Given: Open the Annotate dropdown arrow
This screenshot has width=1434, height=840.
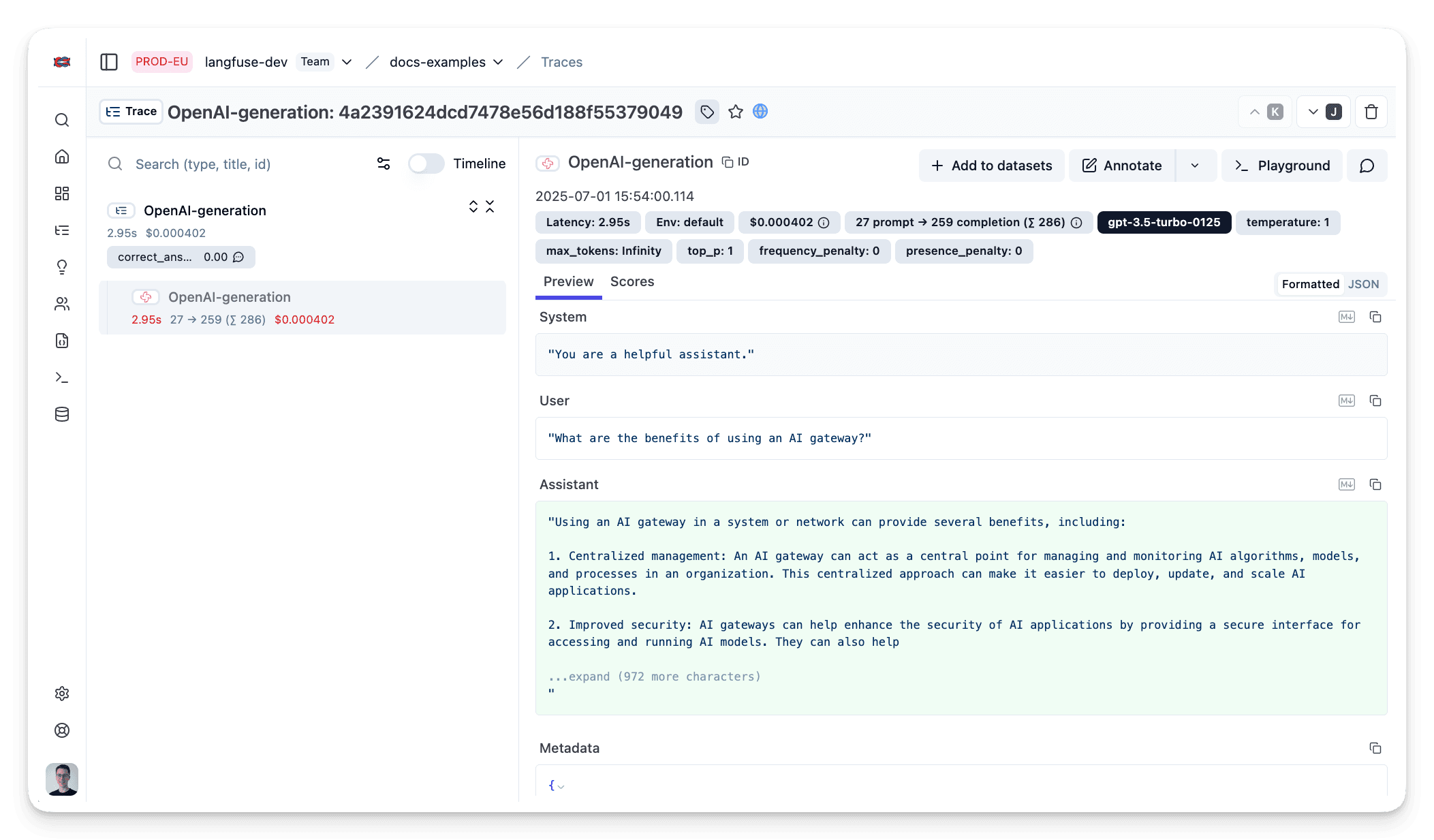Looking at the screenshot, I should [x=1195, y=166].
